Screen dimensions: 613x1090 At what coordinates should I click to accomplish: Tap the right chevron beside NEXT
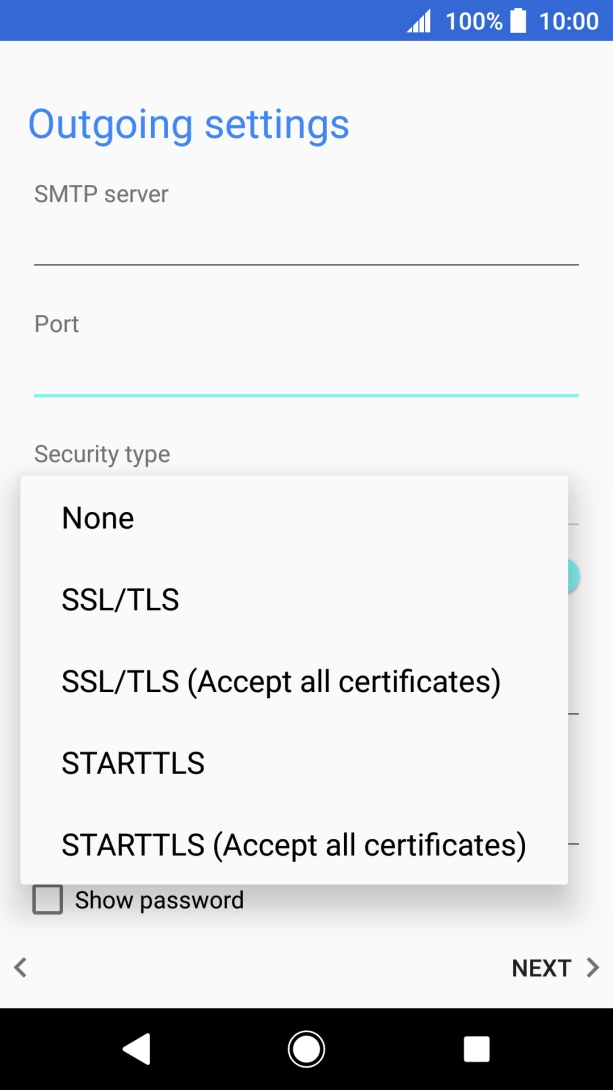592,967
